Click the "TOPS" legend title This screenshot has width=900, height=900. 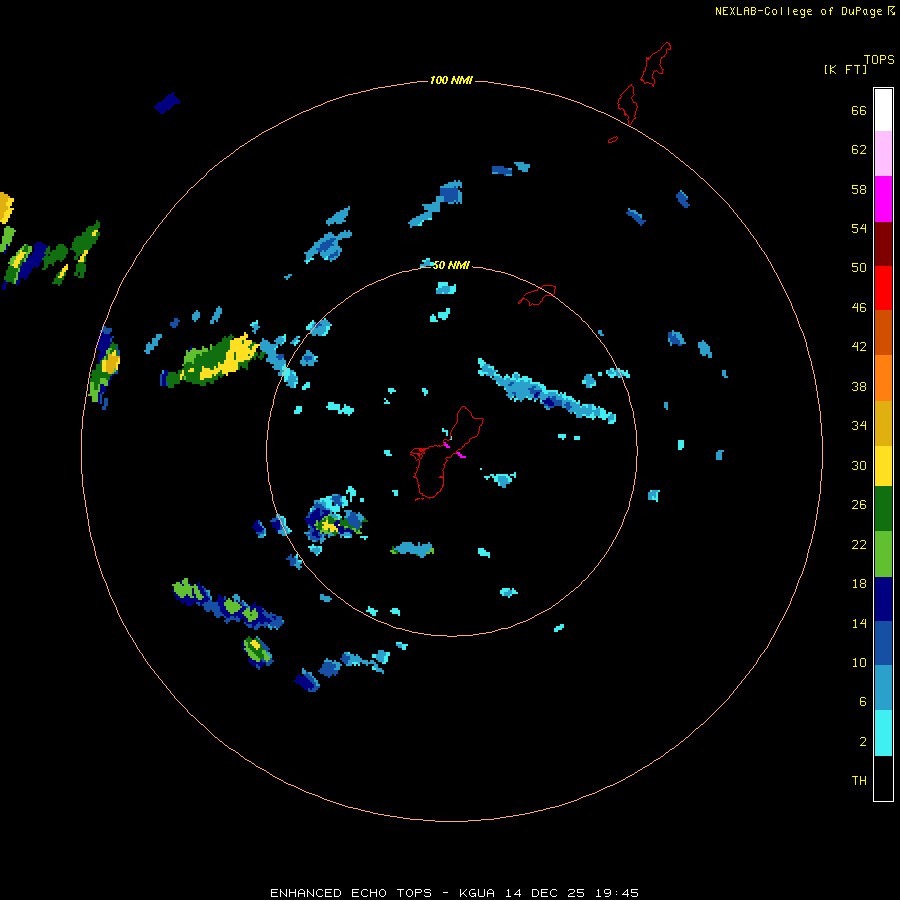pyautogui.click(x=879, y=59)
